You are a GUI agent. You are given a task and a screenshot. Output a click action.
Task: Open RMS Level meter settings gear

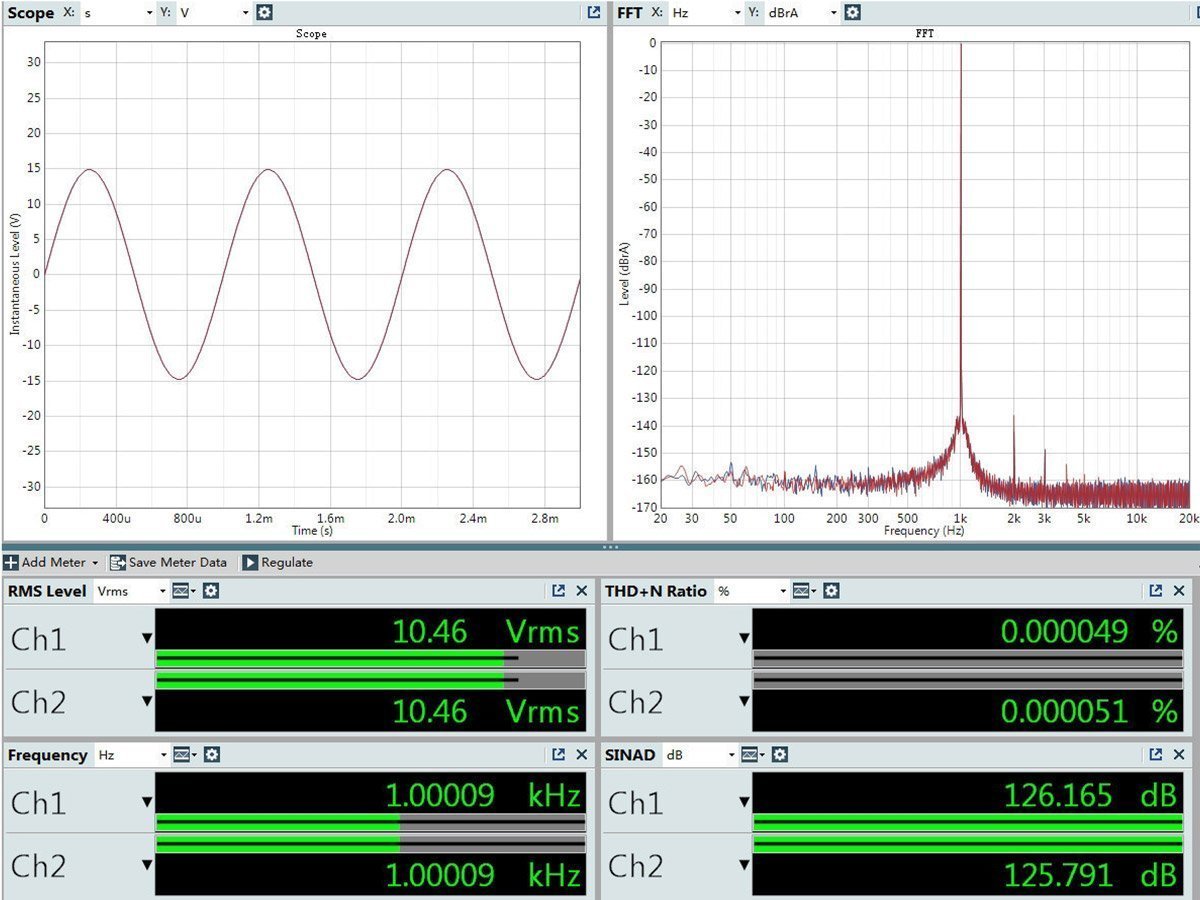click(x=211, y=591)
